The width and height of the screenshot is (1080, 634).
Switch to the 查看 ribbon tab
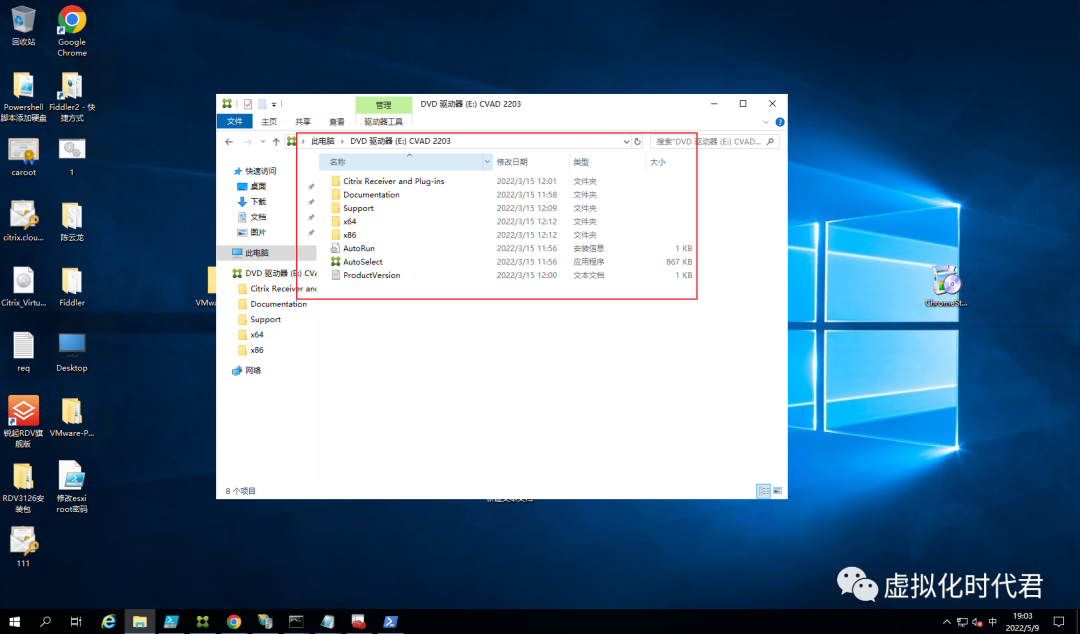point(336,122)
